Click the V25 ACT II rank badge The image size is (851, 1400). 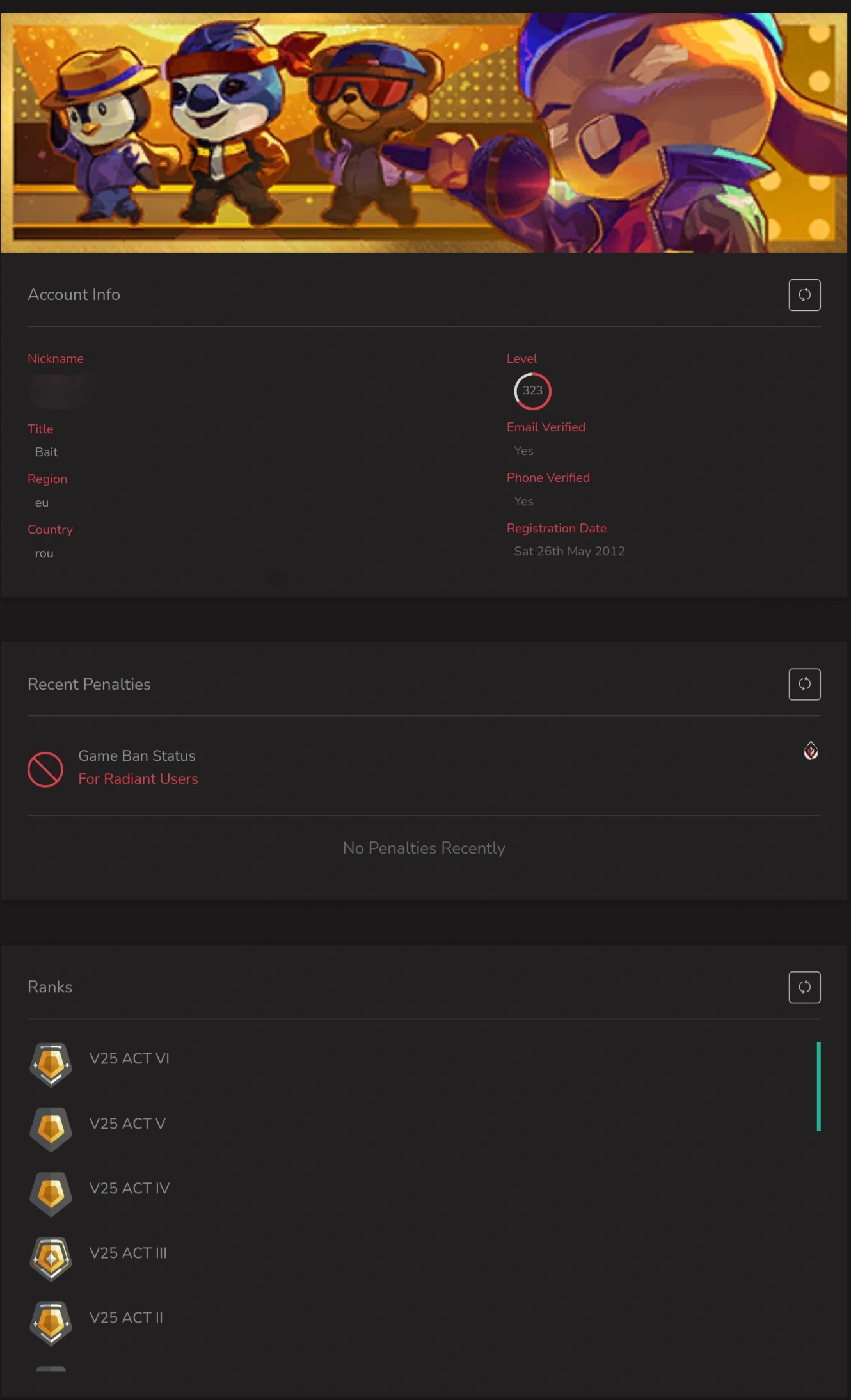51,1323
